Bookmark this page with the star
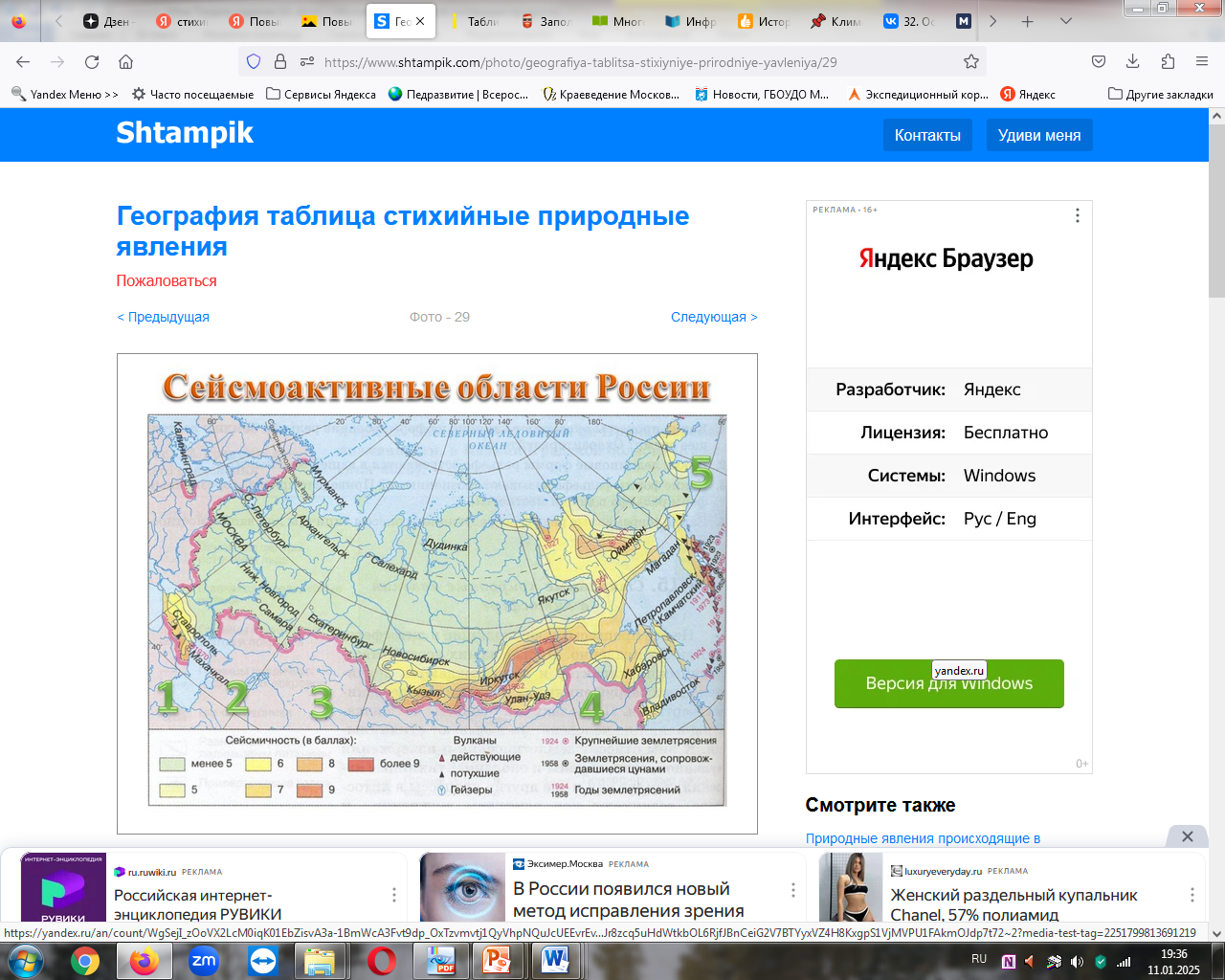Viewport: 1225px width, 980px height. pos(971,61)
